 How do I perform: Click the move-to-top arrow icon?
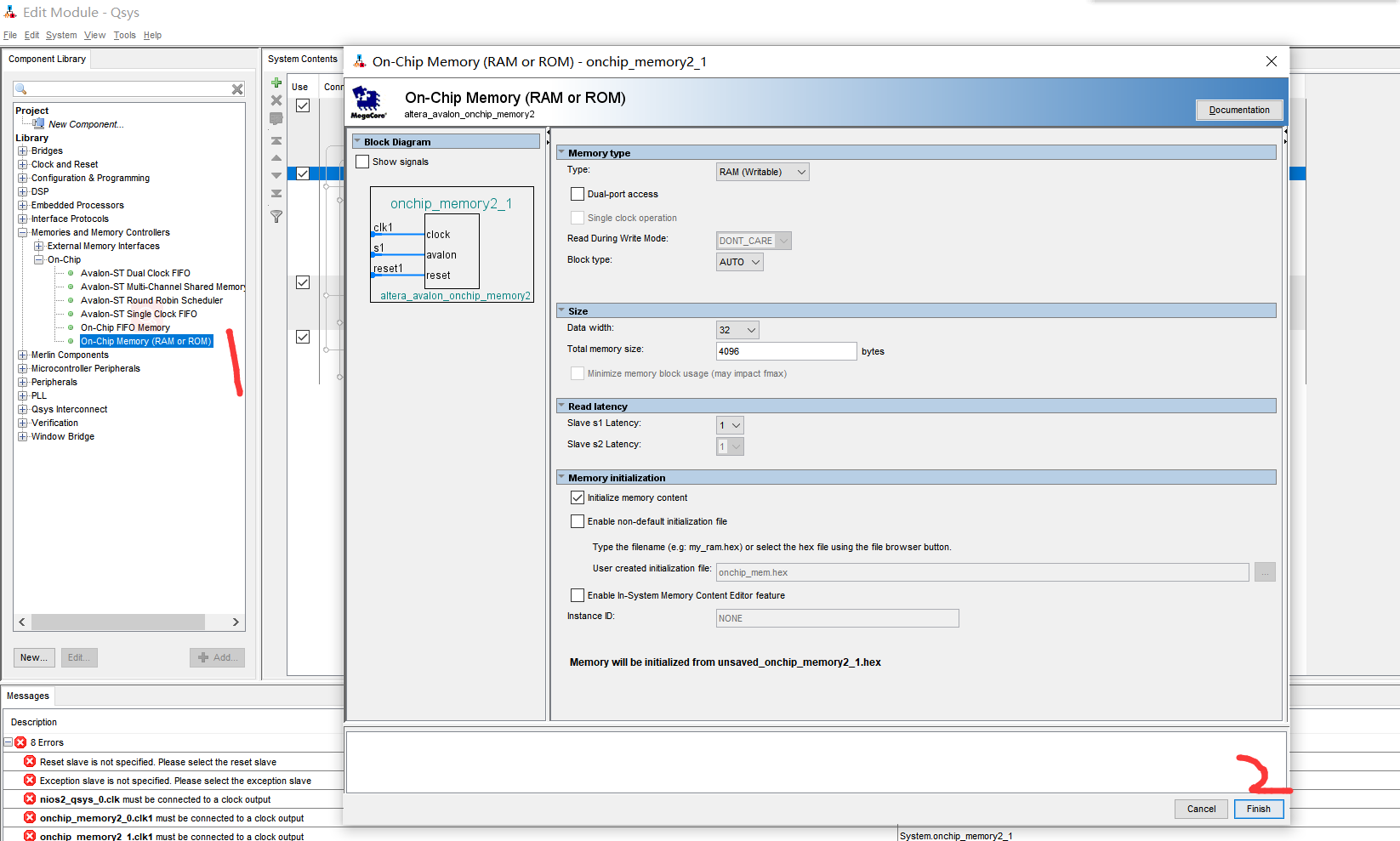point(276,140)
